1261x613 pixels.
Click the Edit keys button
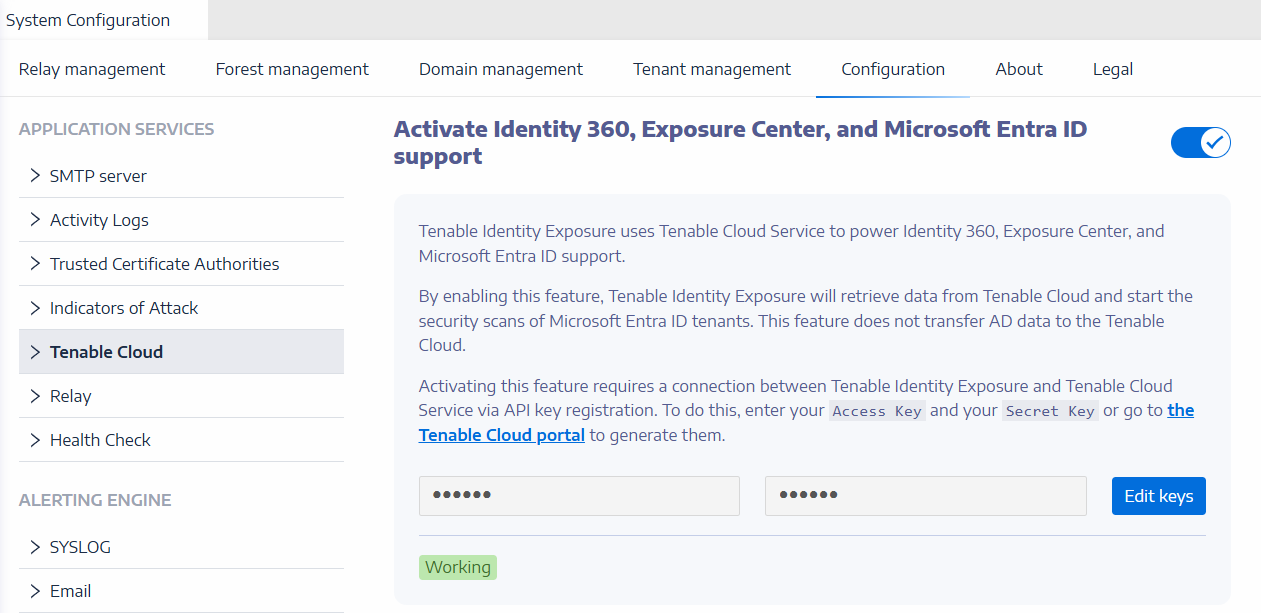click(x=1159, y=496)
